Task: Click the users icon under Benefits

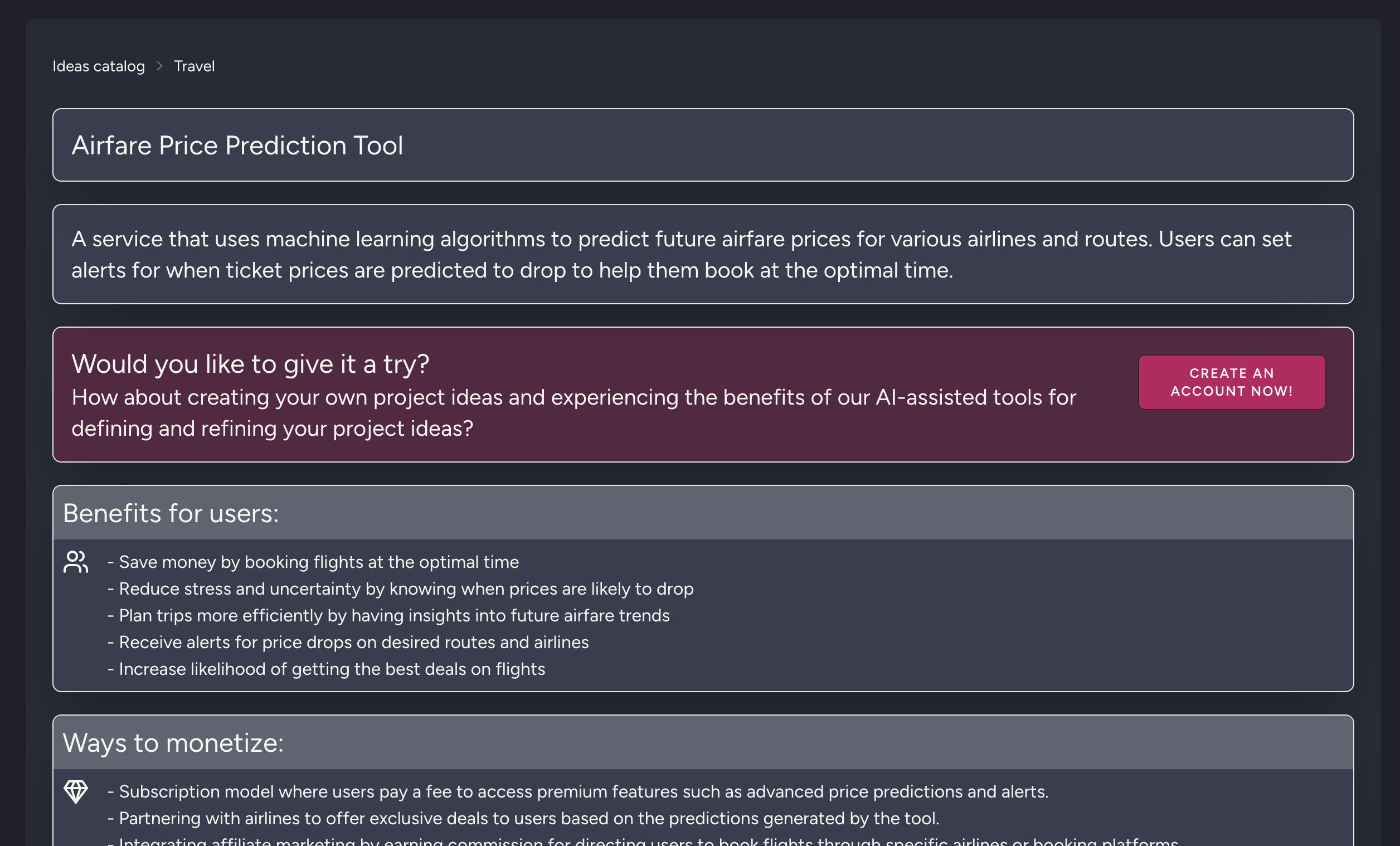Action: pos(76,561)
